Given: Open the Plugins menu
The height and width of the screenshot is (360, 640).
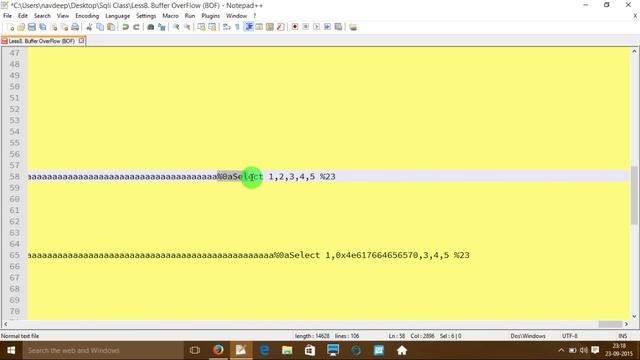Looking at the screenshot, I should tap(211, 16).
